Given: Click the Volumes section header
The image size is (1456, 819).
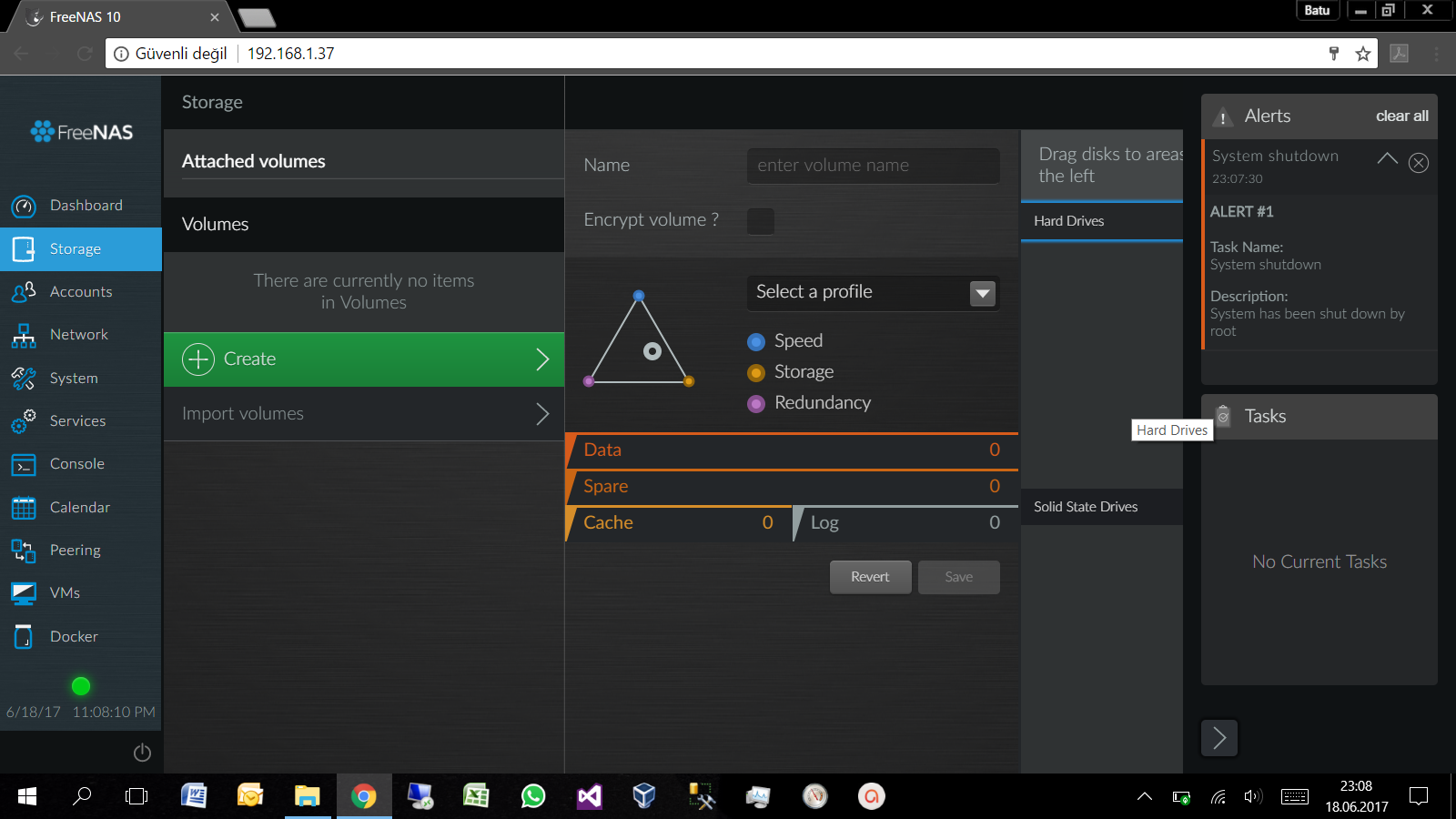Looking at the screenshot, I should click(364, 225).
